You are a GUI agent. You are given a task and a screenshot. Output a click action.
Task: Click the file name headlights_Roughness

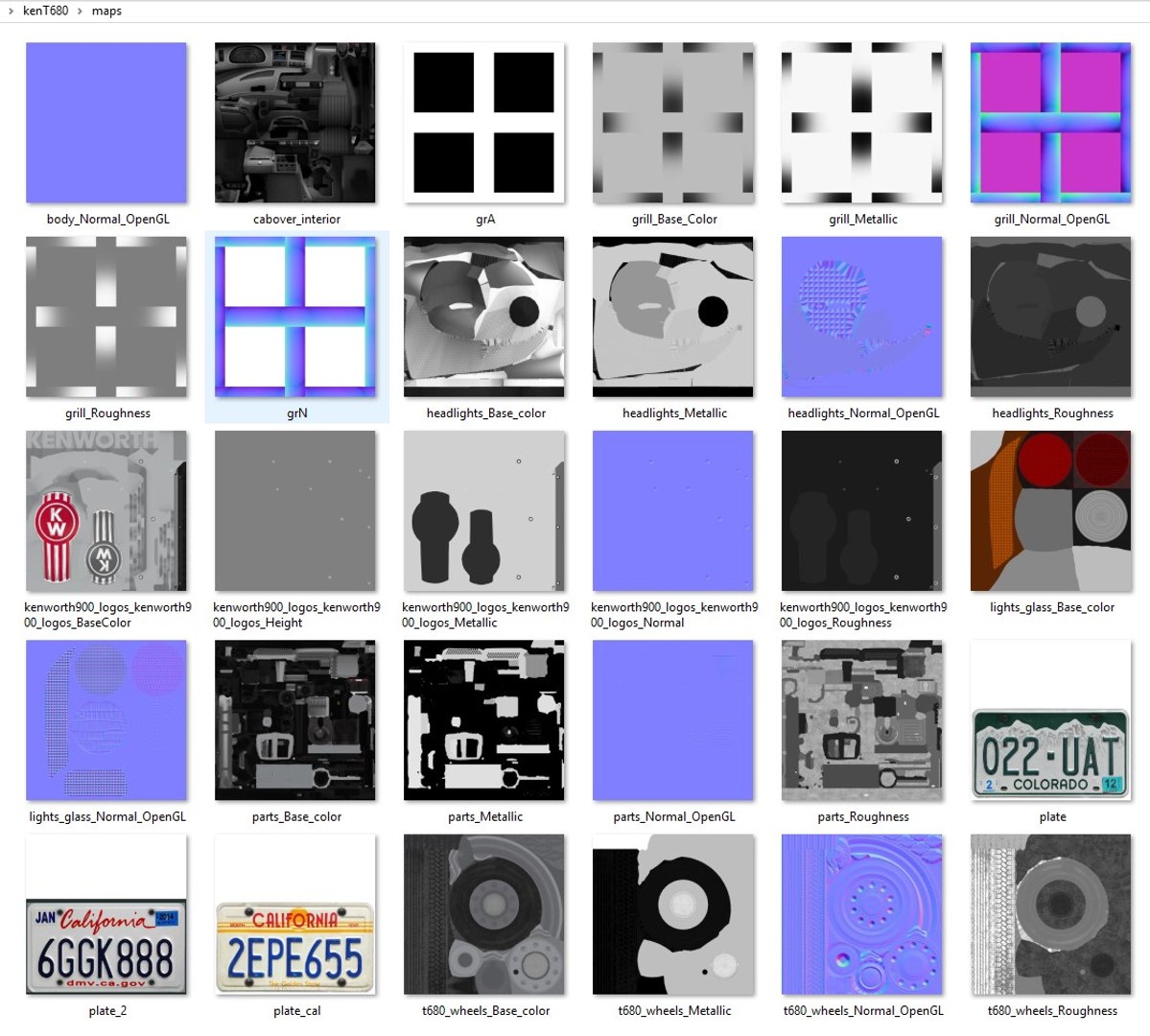[1052, 413]
